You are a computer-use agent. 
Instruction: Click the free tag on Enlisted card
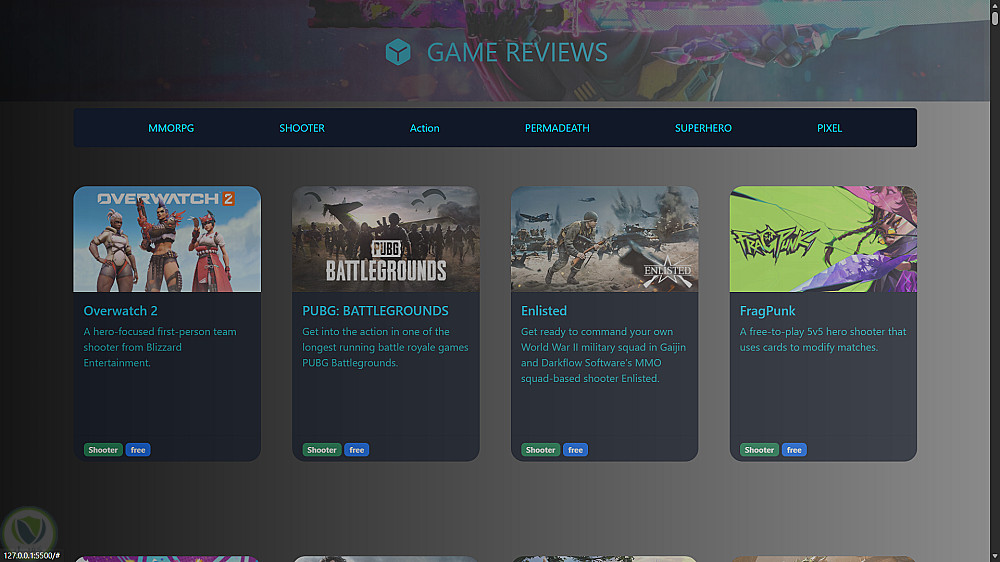pyautogui.click(x=575, y=450)
